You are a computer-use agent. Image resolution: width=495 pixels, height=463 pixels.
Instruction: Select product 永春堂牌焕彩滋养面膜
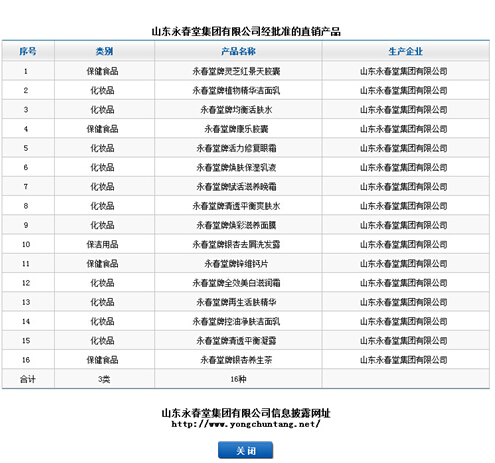pos(236,225)
